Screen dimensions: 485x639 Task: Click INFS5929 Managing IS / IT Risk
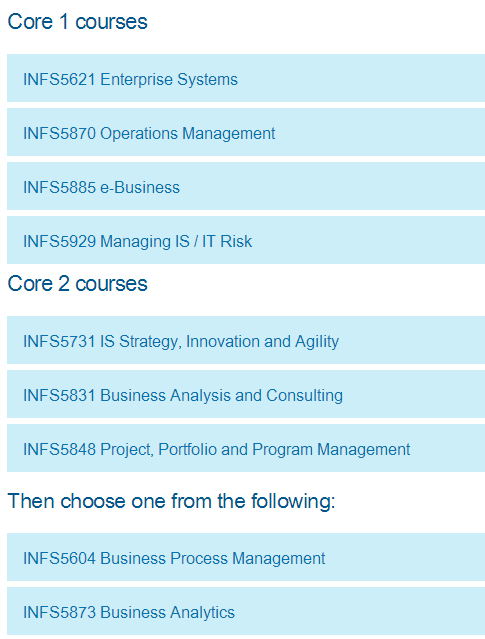click(x=246, y=240)
